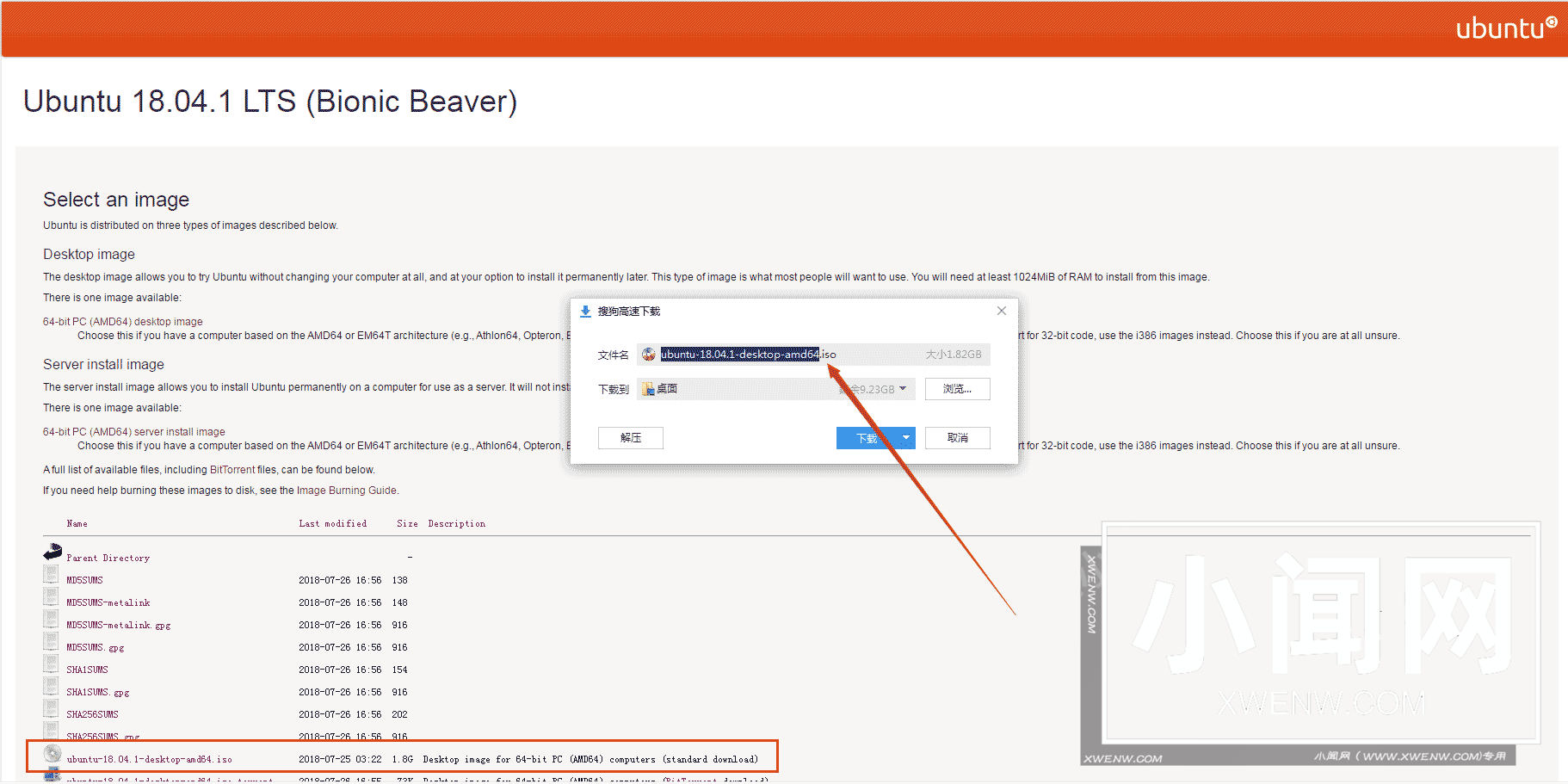Sort the listing by Name column header
The width and height of the screenshot is (1568, 784).
[77, 524]
